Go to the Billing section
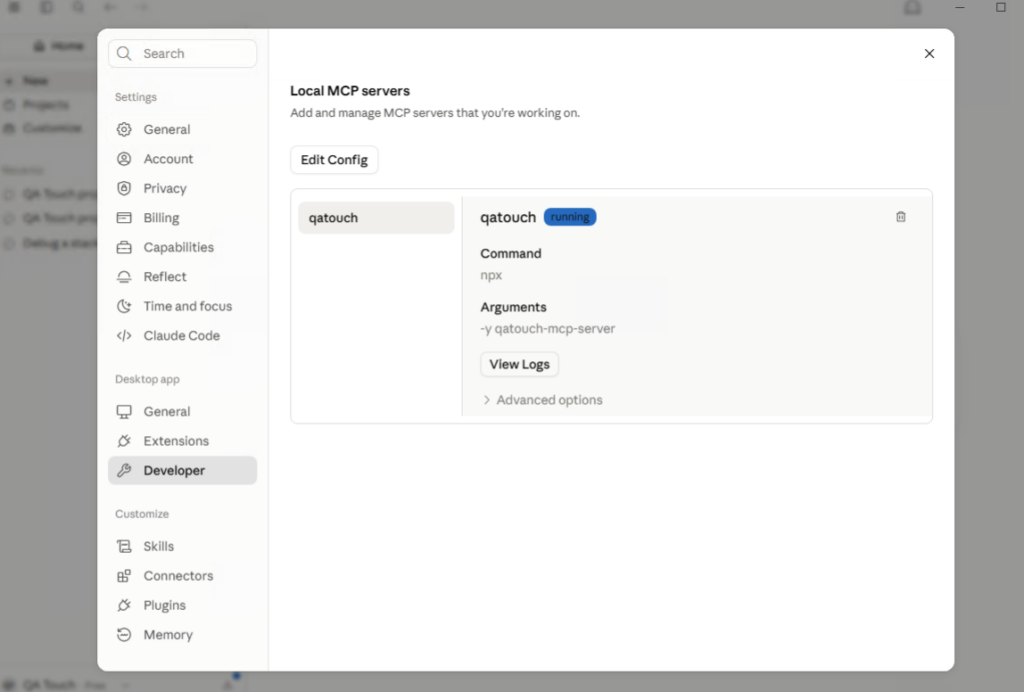The height and width of the screenshot is (692, 1024). 182,217
